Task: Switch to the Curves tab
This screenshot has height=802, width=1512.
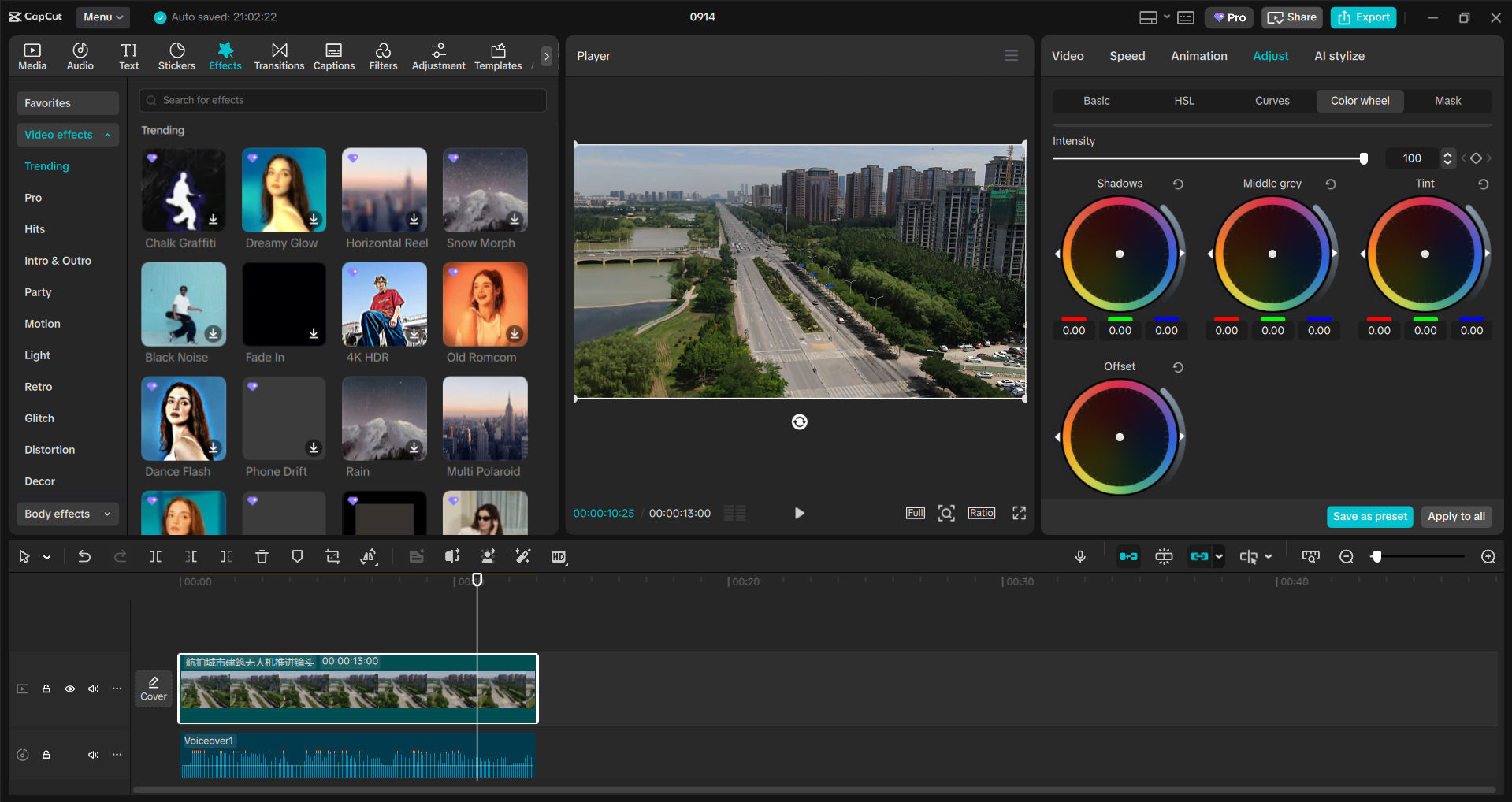Action: click(x=1272, y=101)
